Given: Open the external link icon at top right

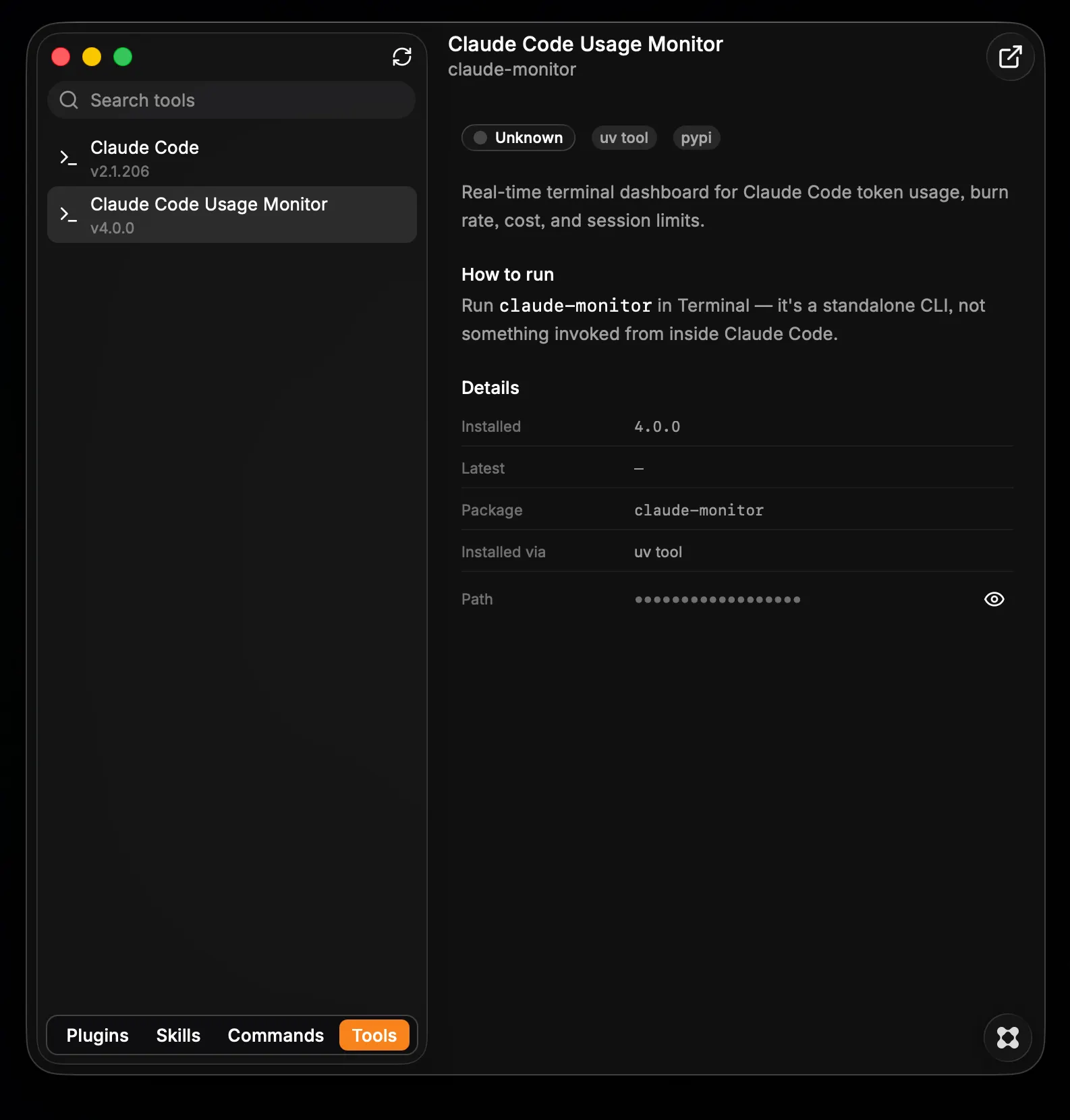Looking at the screenshot, I should pyautogui.click(x=1010, y=57).
